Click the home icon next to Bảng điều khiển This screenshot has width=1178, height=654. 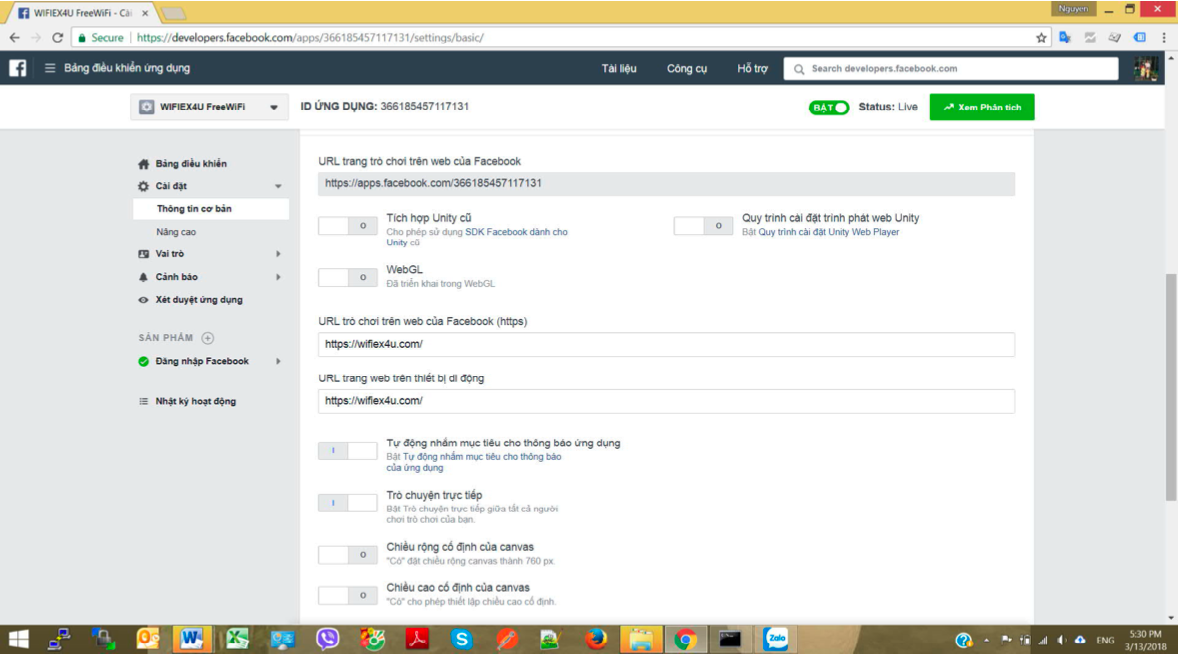[x=143, y=164]
